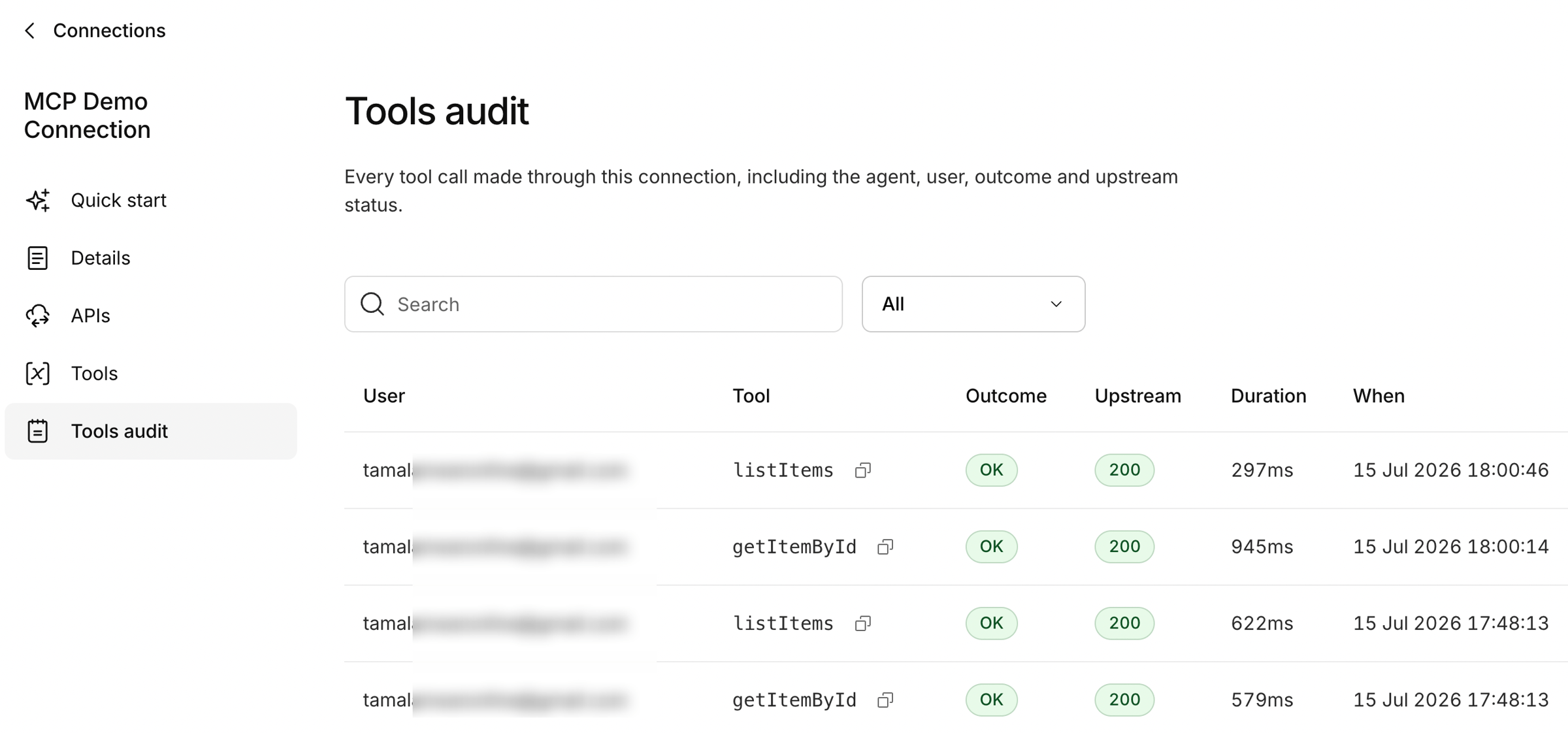The image size is (1568, 733).
Task: Click the OK badge in the 579ms row
Action: [991, 700]
